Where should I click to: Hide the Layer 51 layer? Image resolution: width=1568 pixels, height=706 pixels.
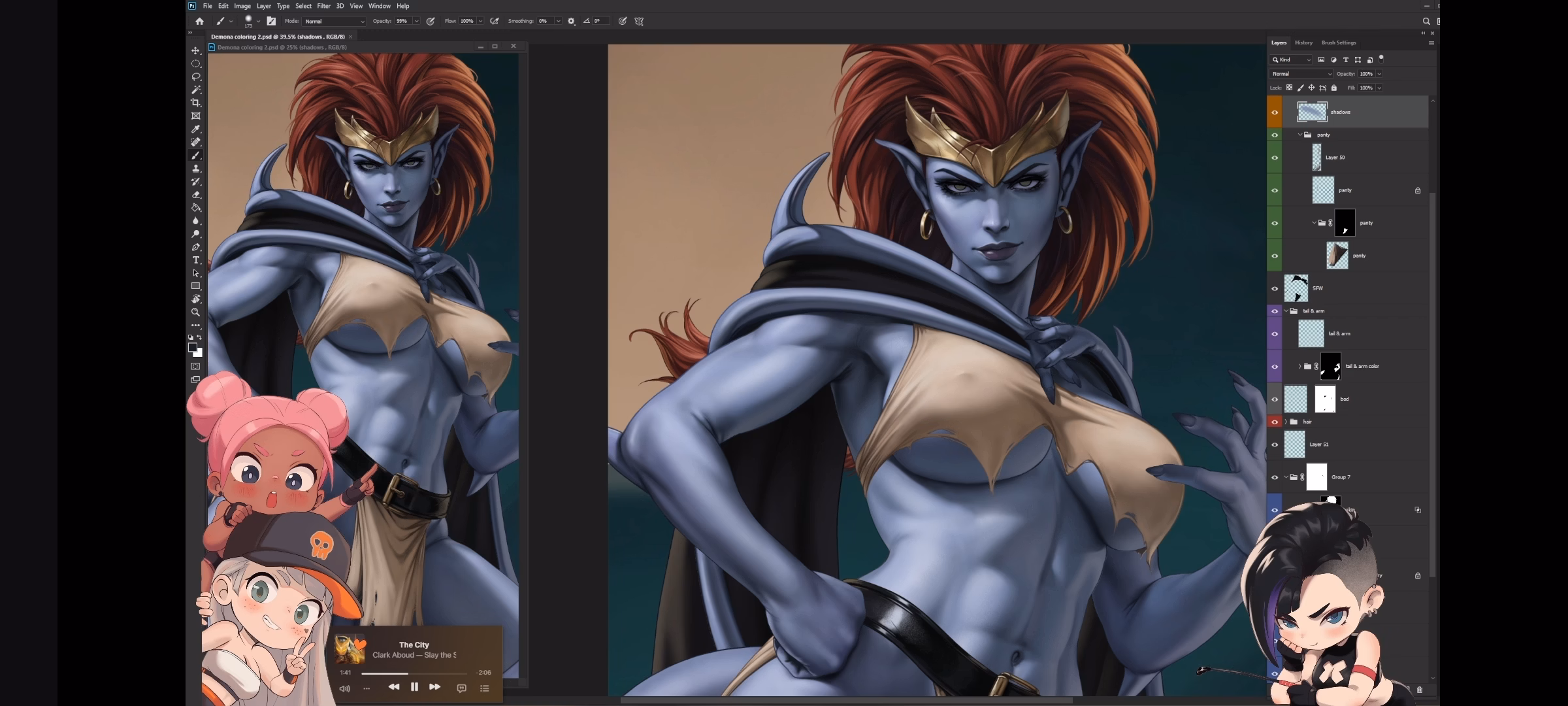[x=1274, y=445]
